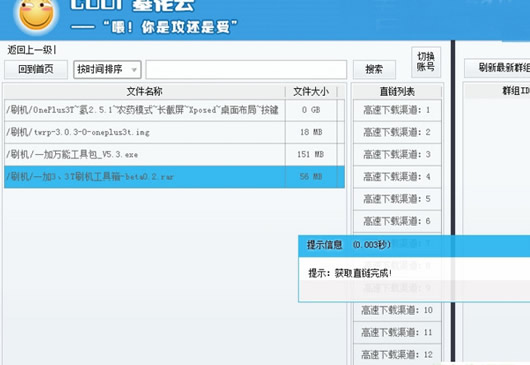Select the highlighted 一加3、3T刷机工具箱 rar file

(x=174, y=177)
